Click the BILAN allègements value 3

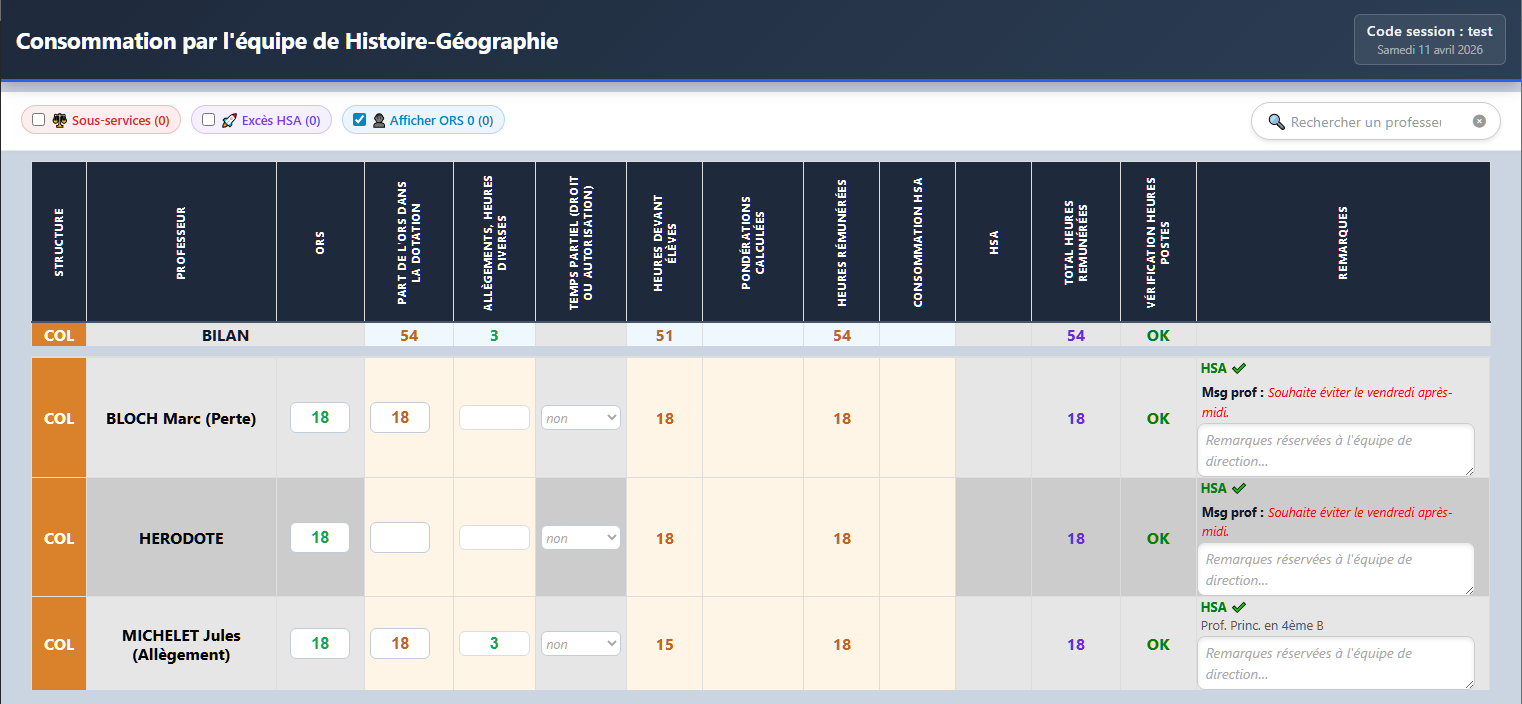click(x=494, y=335)
